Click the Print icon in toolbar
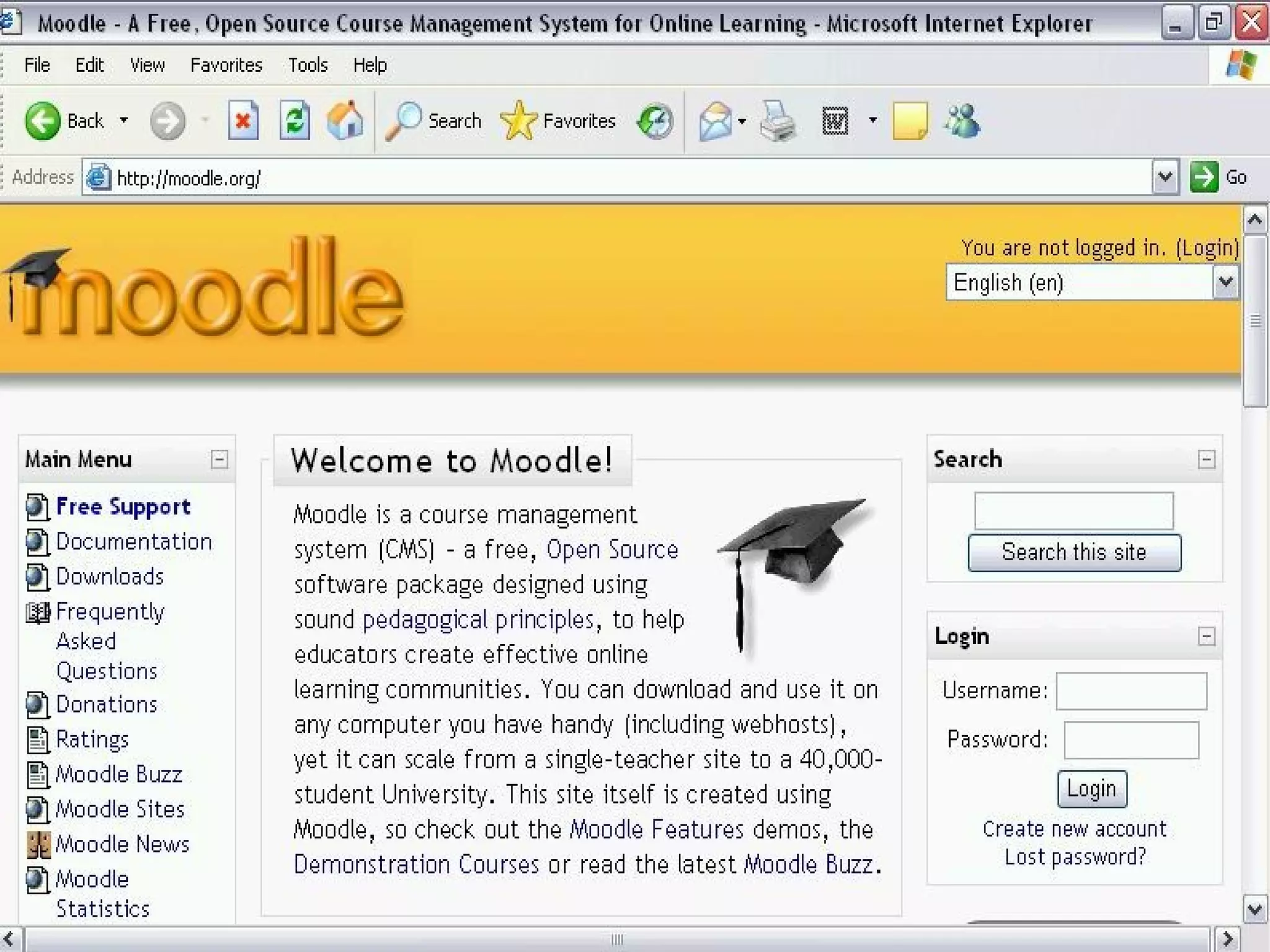 coord(777,121)
